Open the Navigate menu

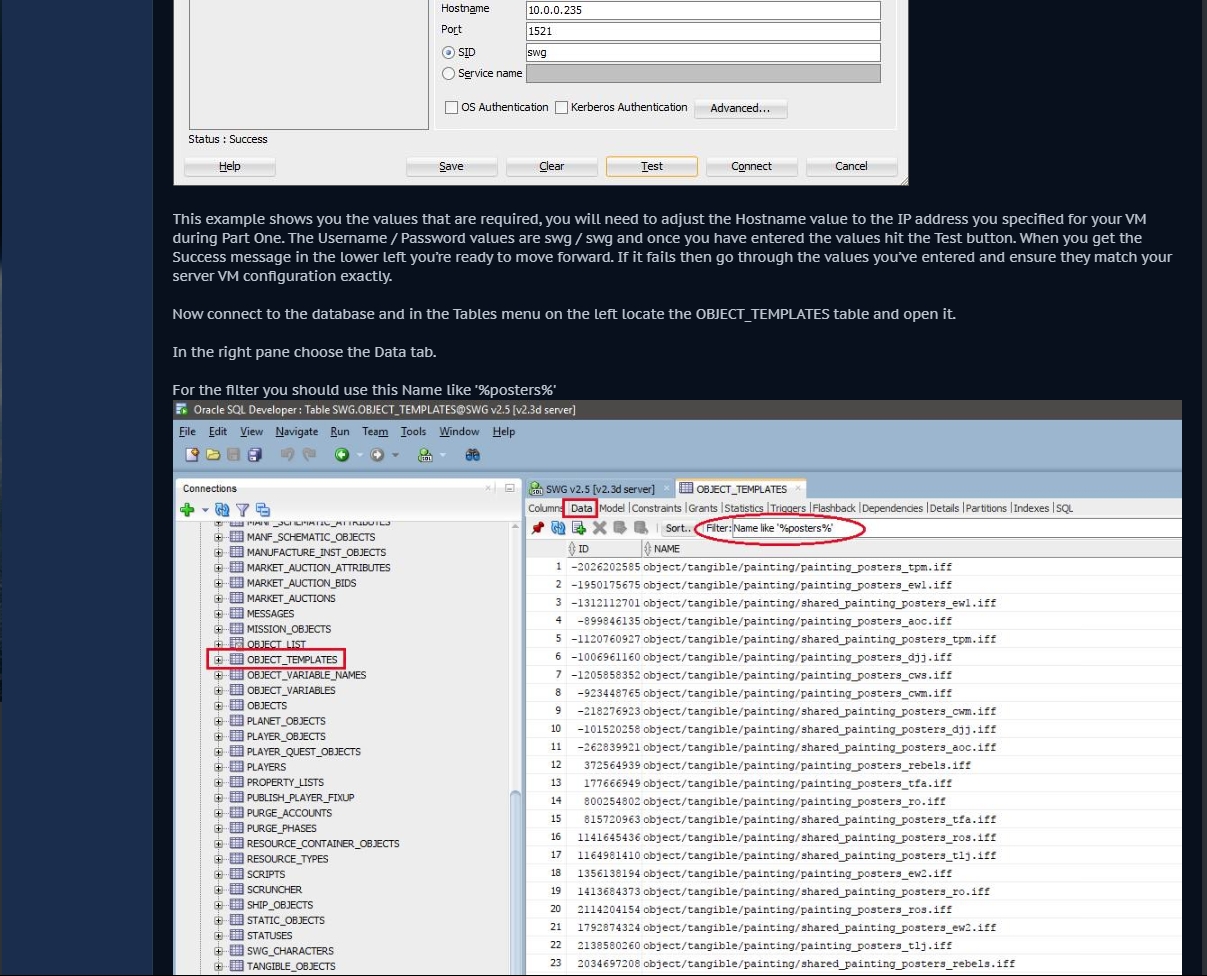[297, 432]
